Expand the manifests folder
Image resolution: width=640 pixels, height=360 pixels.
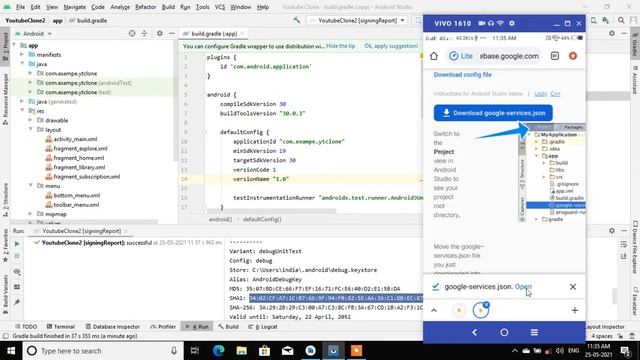click(x=22, y=55)
